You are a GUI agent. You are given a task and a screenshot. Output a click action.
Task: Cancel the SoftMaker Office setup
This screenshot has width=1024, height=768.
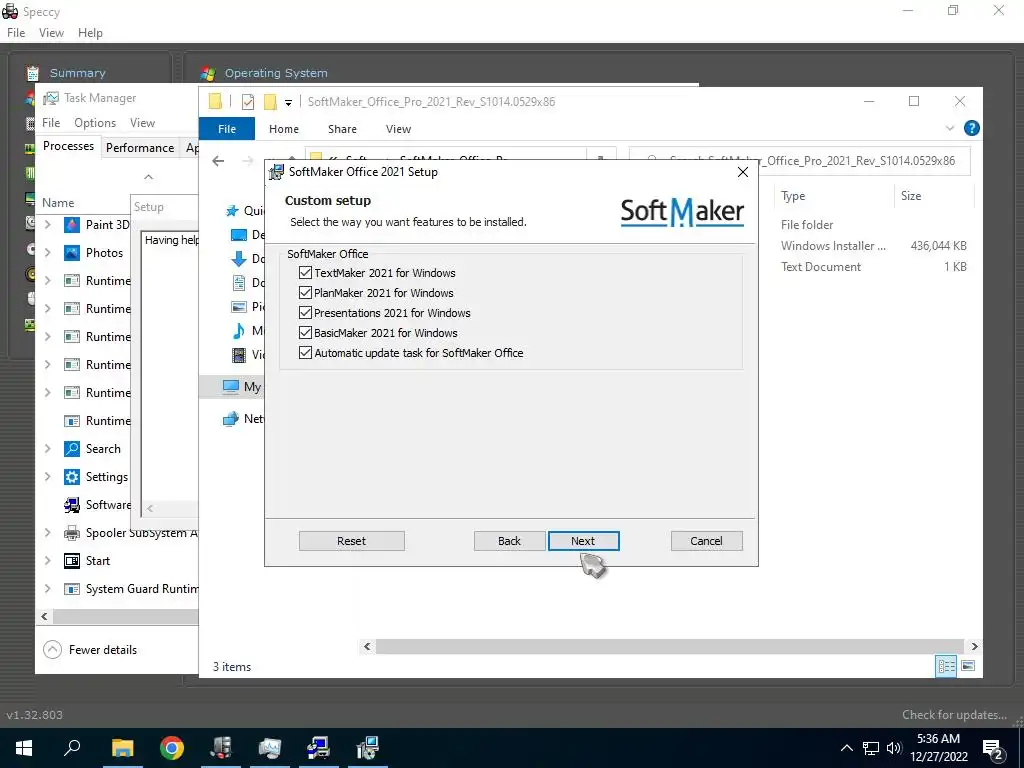(x=706, y=541)
